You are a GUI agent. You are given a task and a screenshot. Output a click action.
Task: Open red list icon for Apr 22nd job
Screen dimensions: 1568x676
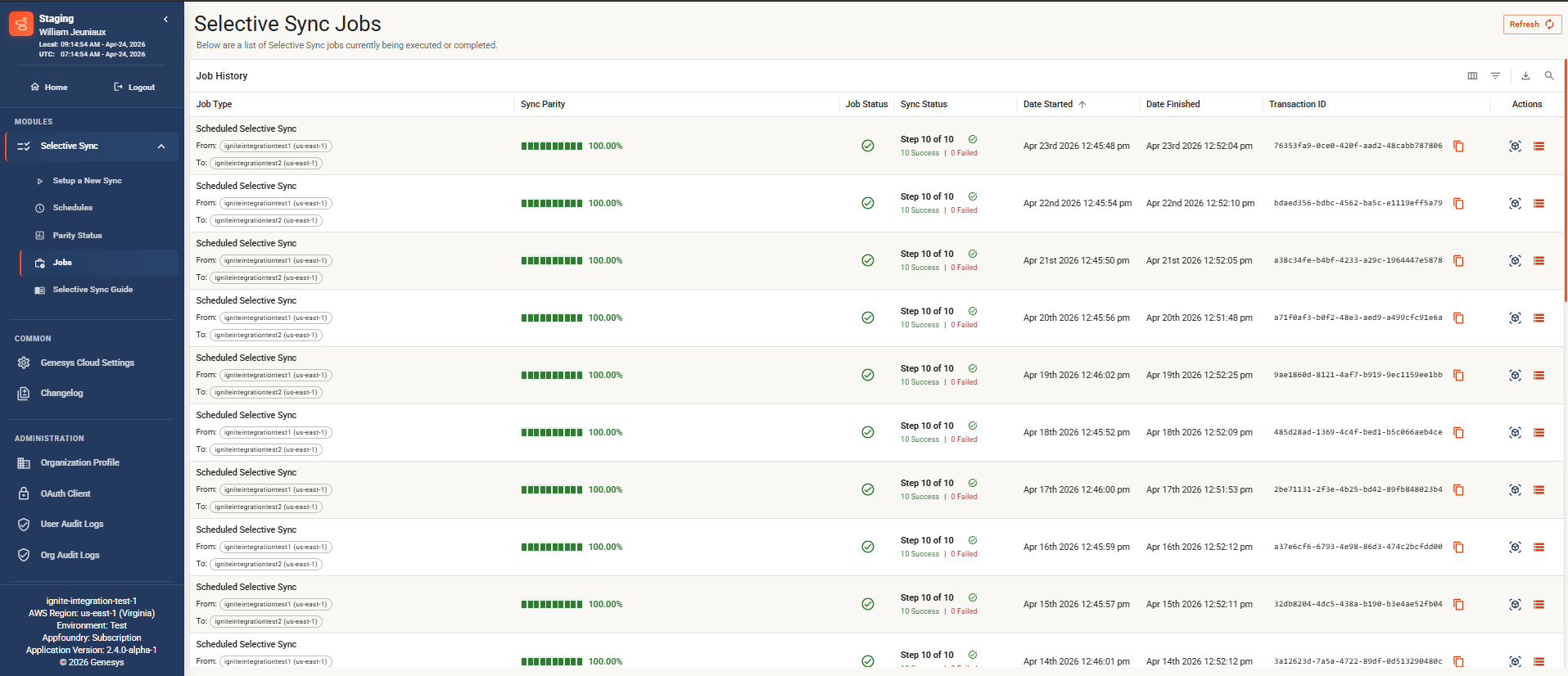click(1539, 203)
